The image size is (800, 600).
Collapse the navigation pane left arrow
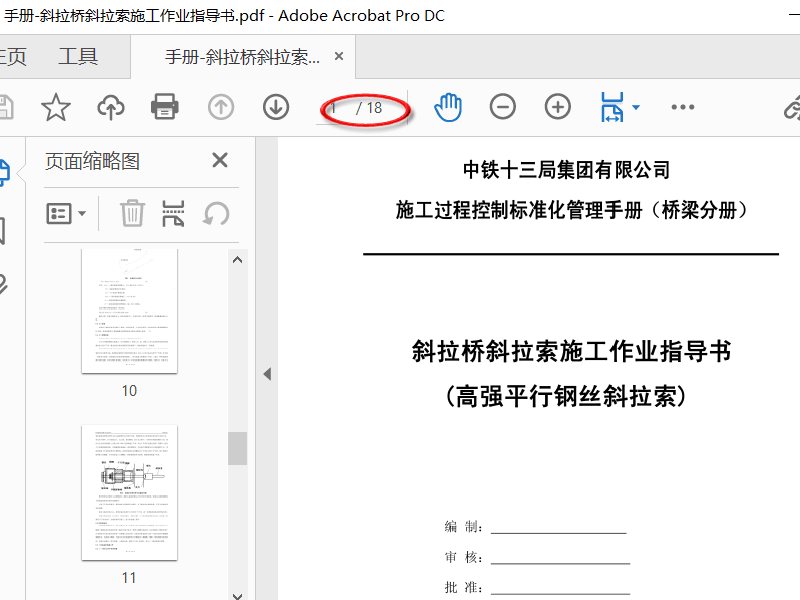click(x=267, y=374)
